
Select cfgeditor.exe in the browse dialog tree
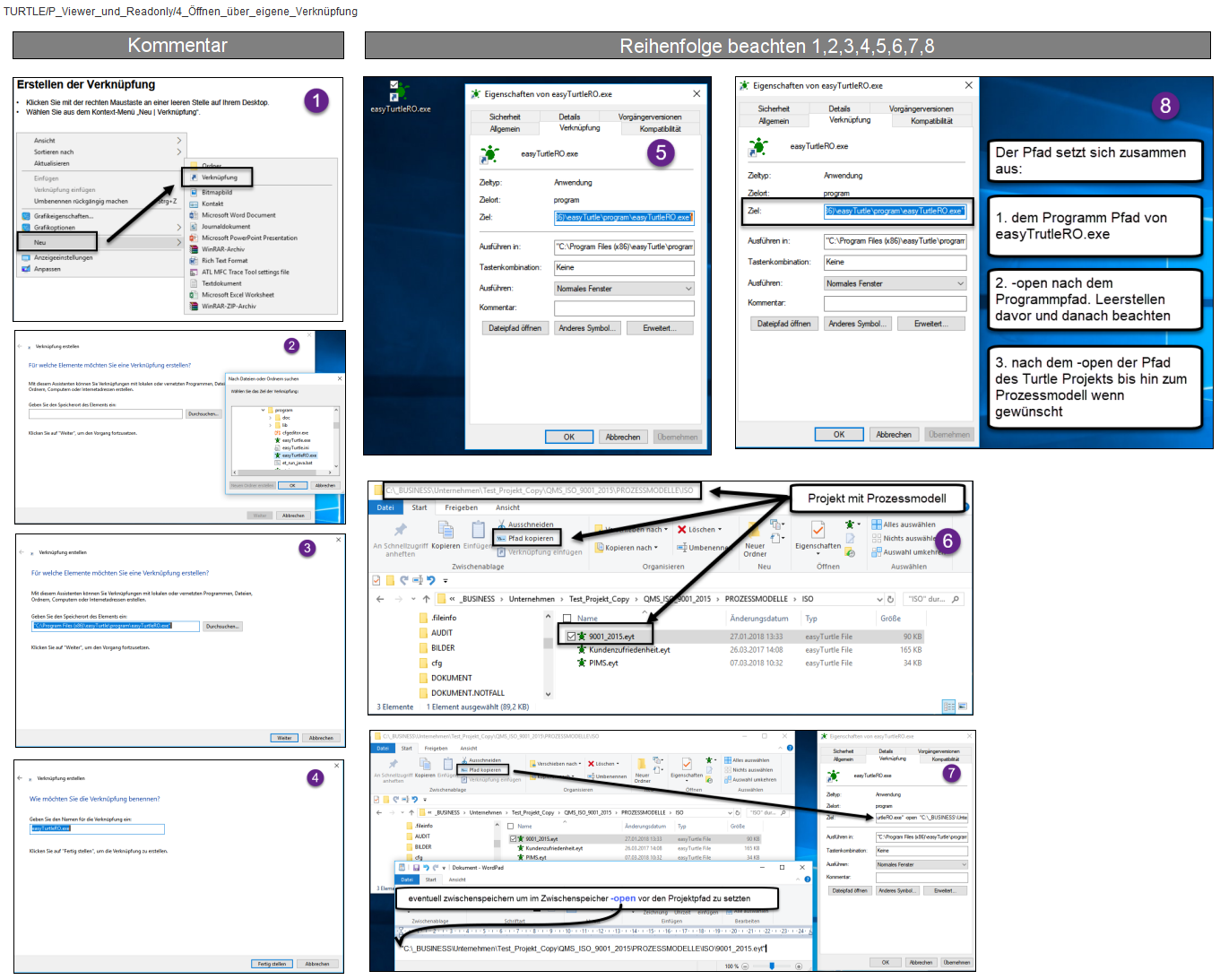[290, 433]
